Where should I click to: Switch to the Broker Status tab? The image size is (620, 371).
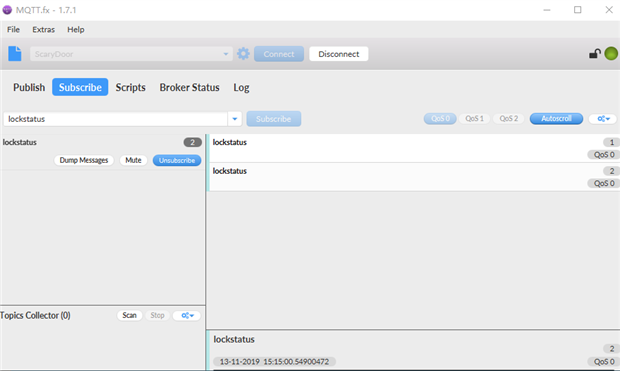189,87
